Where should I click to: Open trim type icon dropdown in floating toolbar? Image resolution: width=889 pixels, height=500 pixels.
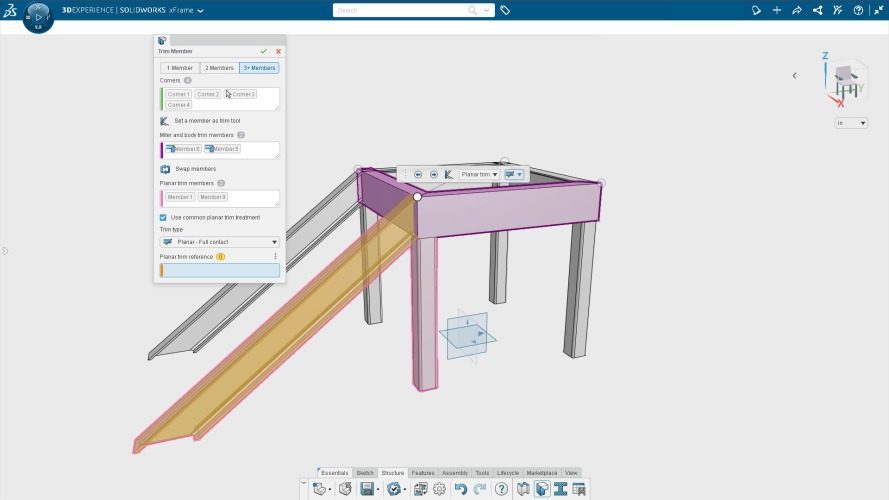pos(514,175)
